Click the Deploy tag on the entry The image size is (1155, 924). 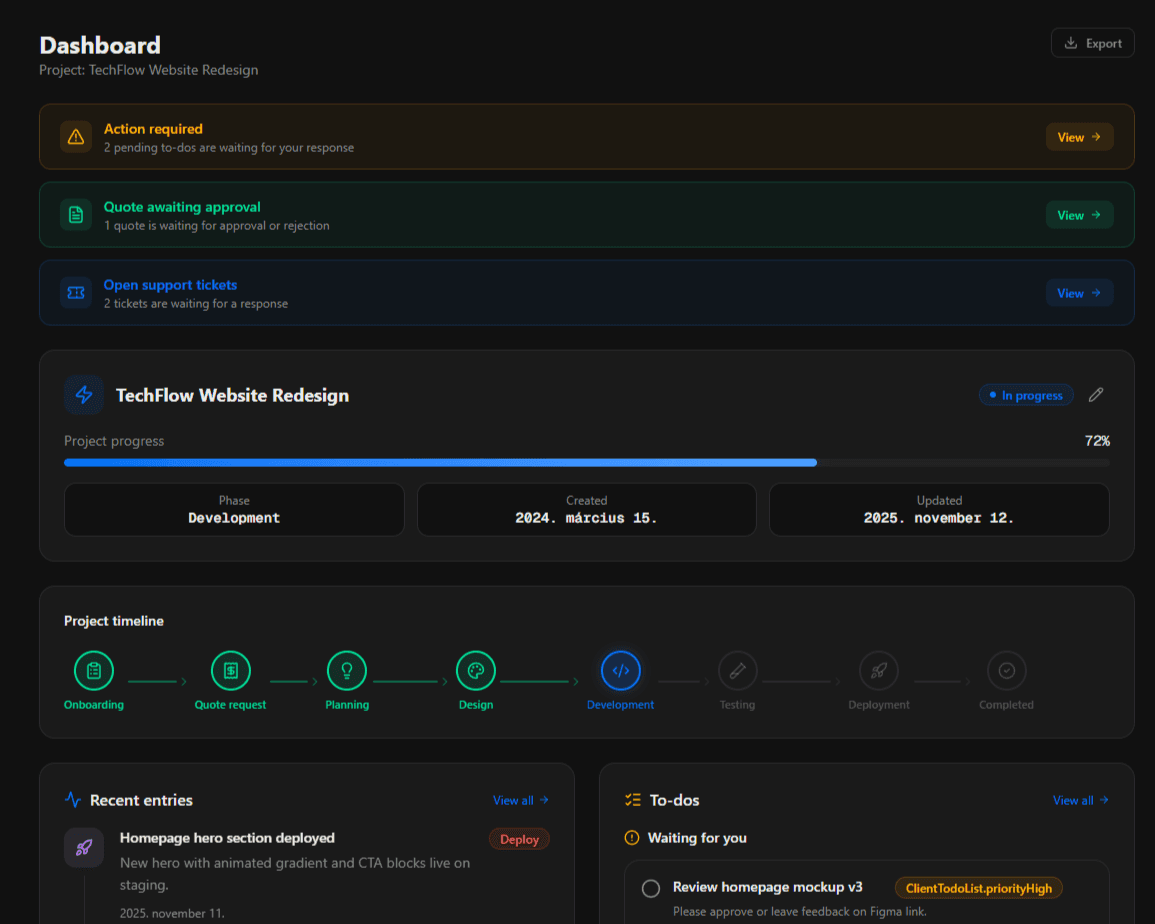coord(519,839)
